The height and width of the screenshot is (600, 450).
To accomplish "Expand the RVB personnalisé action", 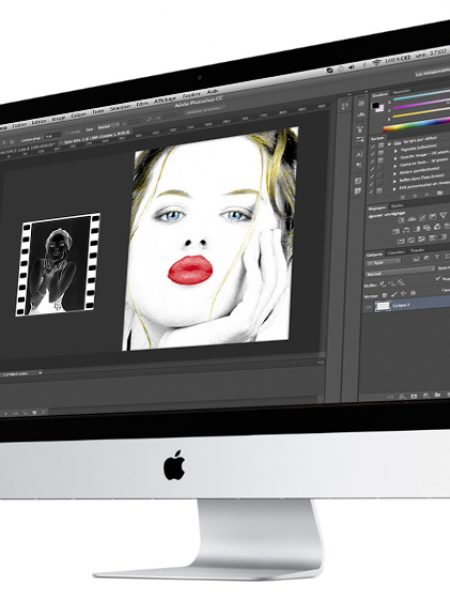I will [394, 189].
